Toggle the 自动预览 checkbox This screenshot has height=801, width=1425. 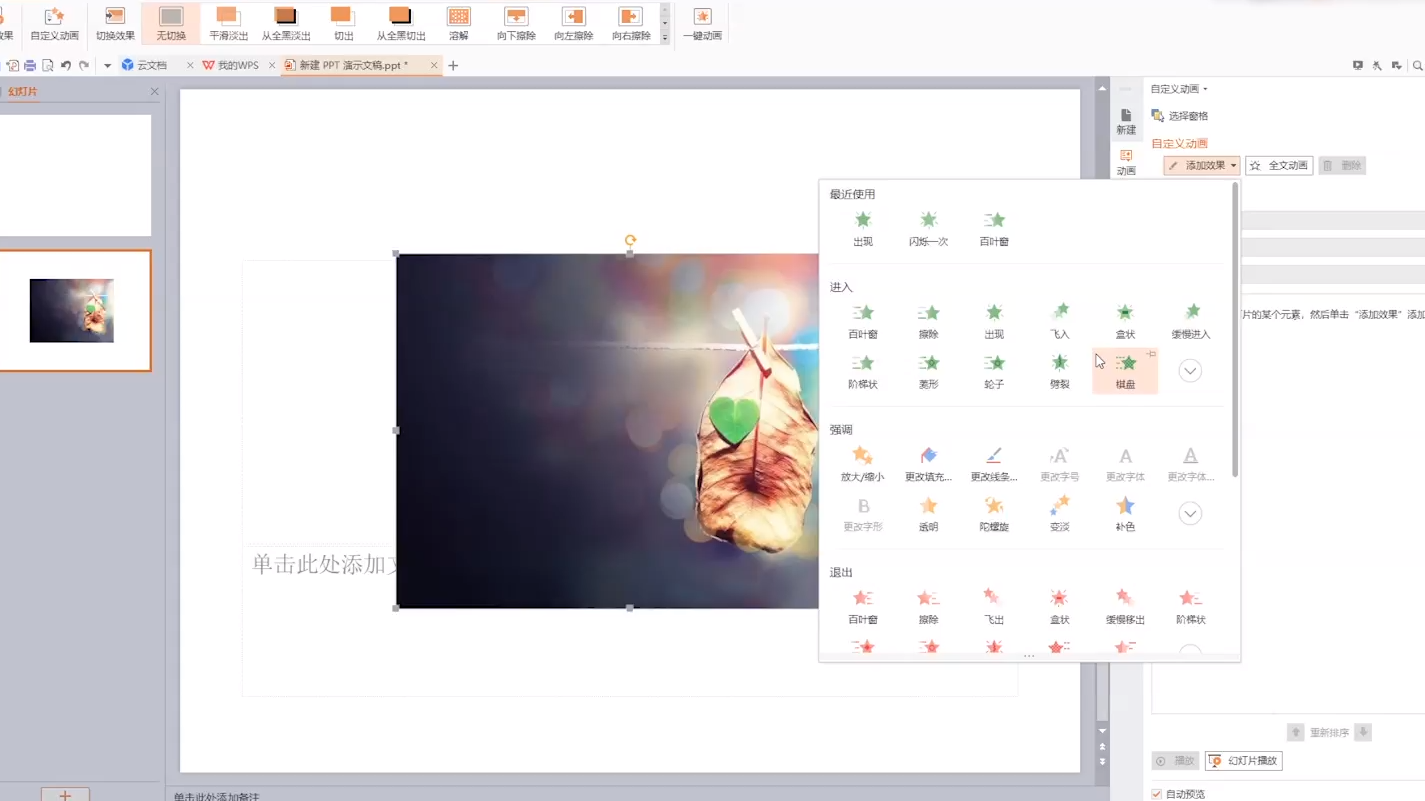click(x=1157, y=794)
